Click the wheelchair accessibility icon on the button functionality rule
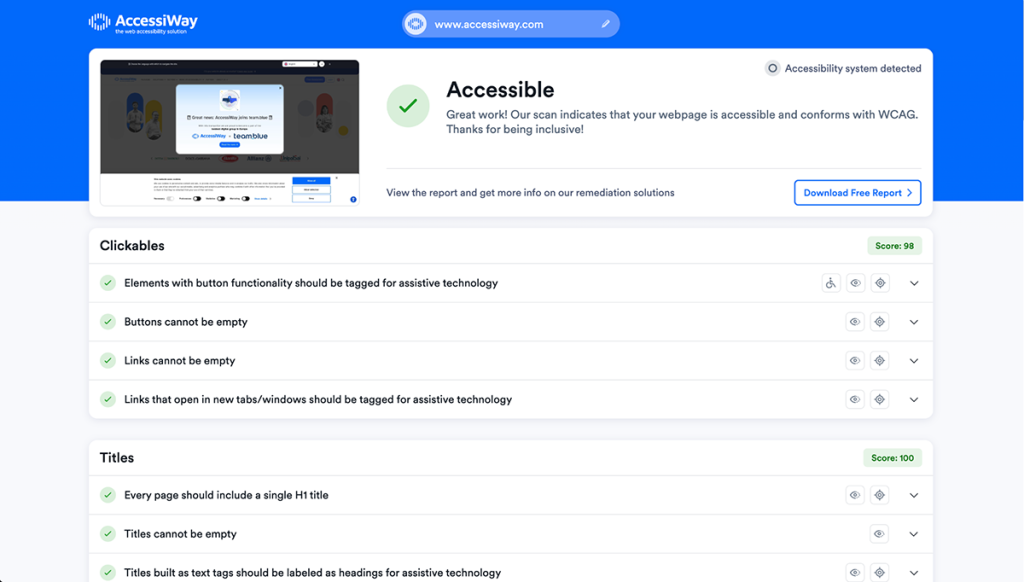 [x=830, y=283]
